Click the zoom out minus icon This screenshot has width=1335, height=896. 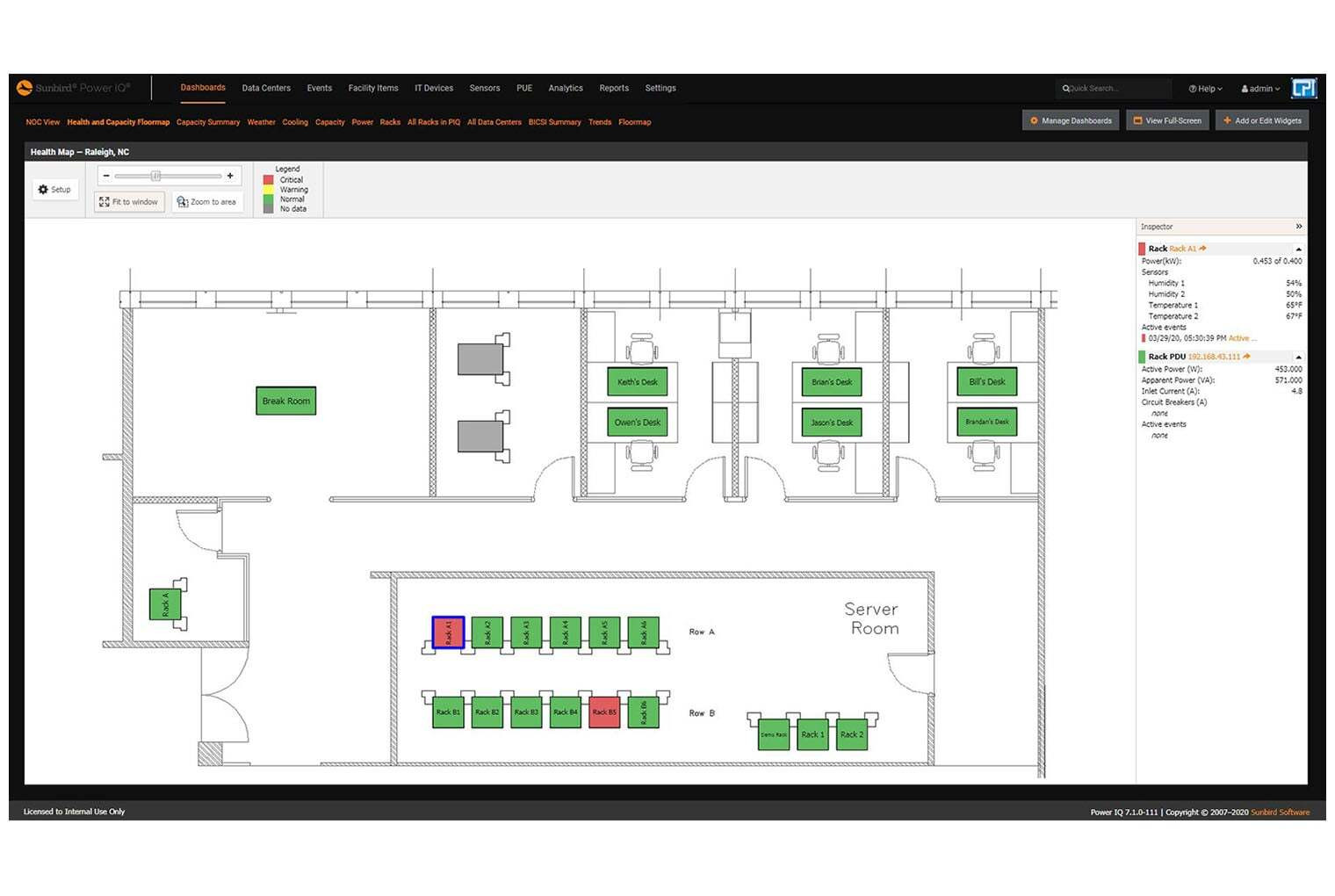[106, 176]
